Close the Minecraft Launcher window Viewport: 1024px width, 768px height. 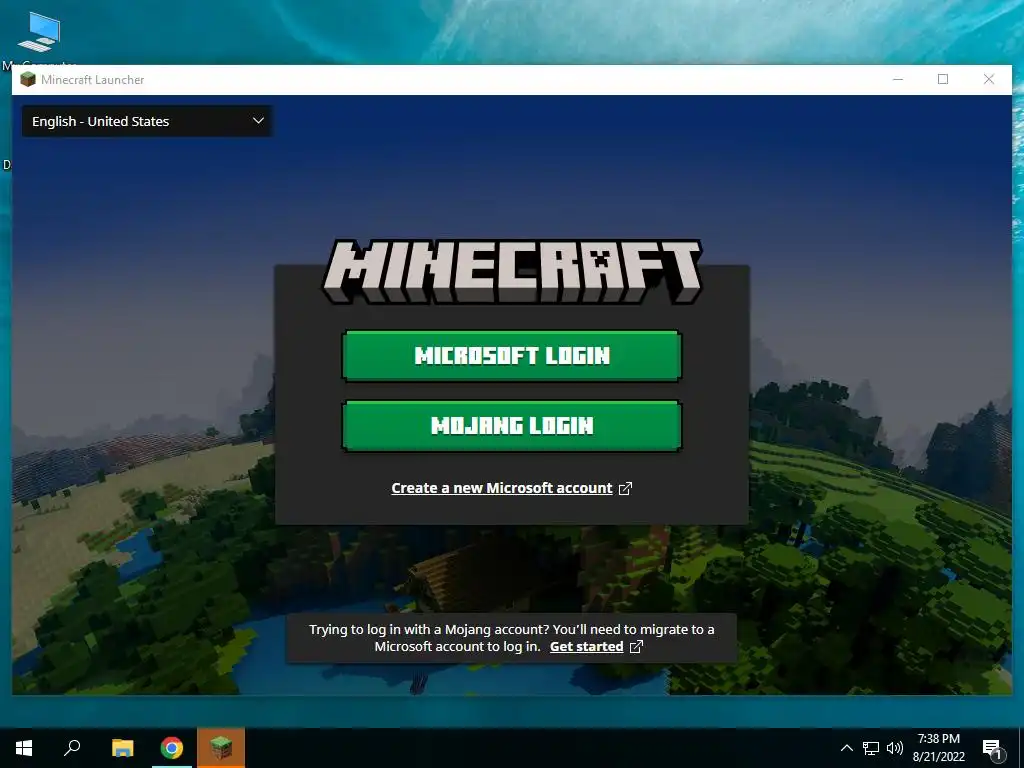coord(989,80)
